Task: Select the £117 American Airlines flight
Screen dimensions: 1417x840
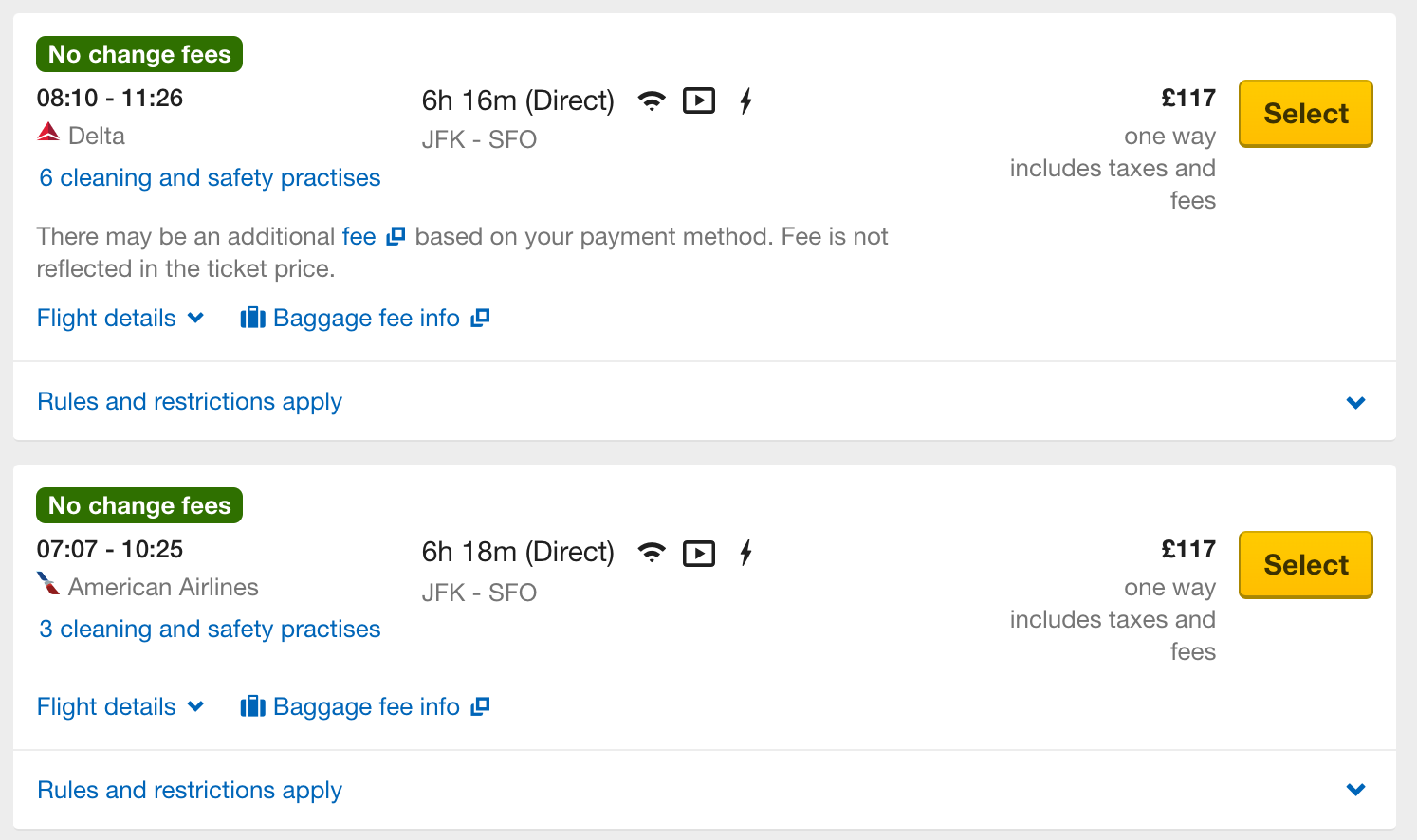Action: point(1305,565)
